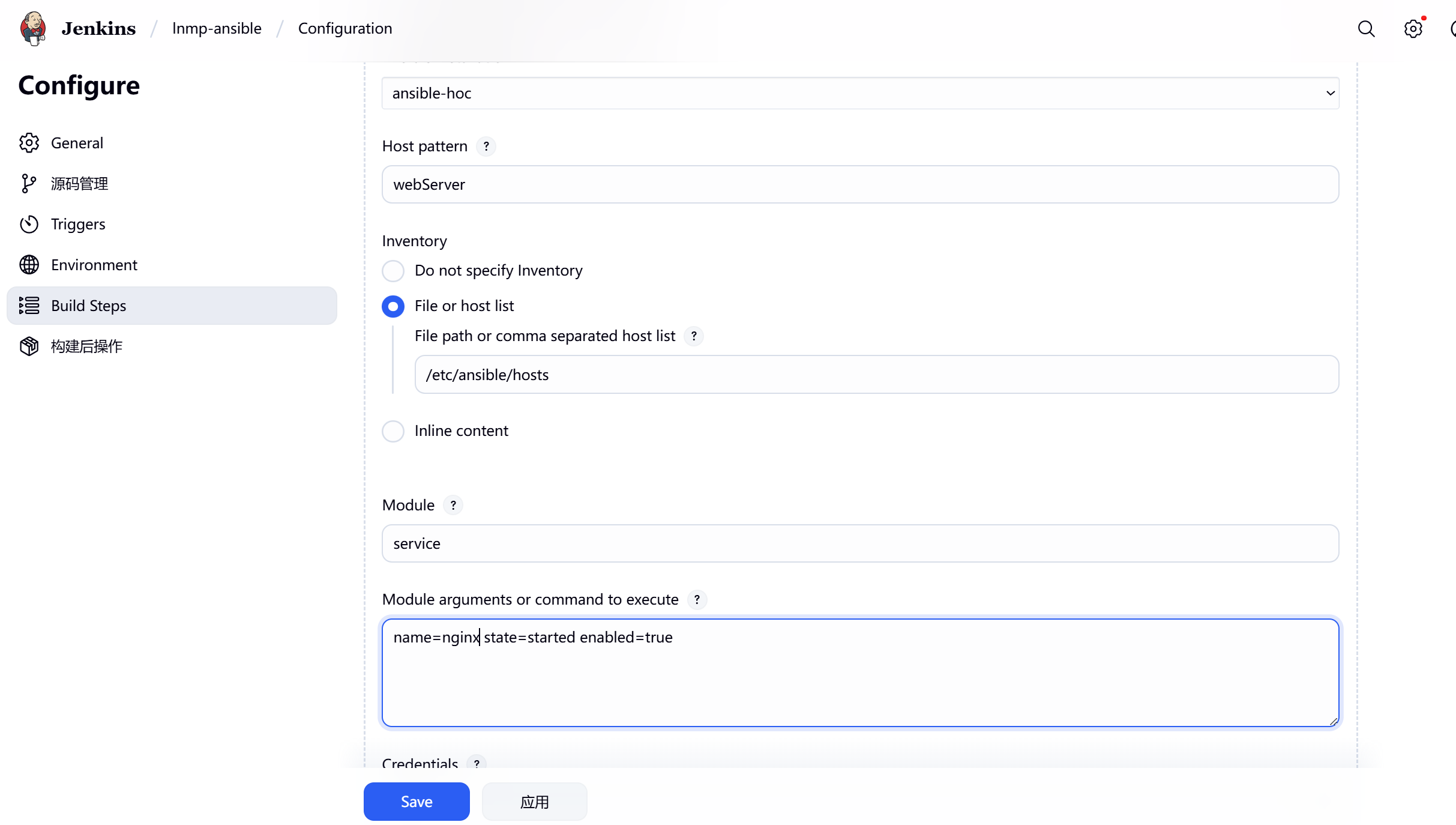Click the Module service input field
This screenshot has width=1456, height=825.
pyautogui.click(x=860, y=543)
